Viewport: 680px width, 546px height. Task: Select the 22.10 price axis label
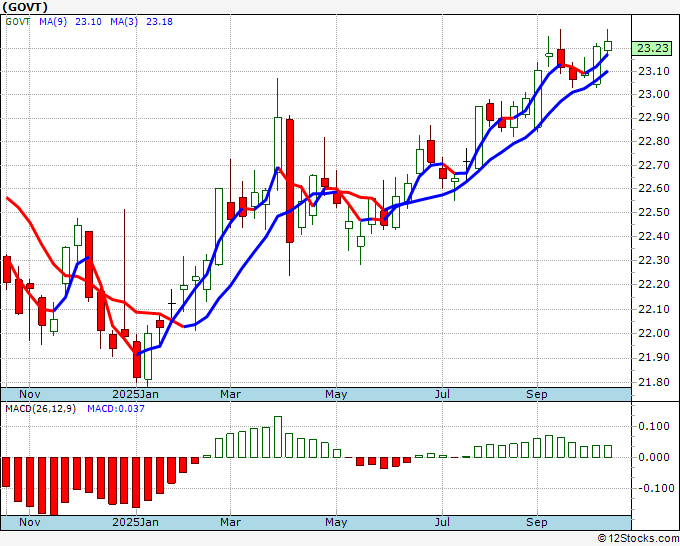click(x=654, y=309)
